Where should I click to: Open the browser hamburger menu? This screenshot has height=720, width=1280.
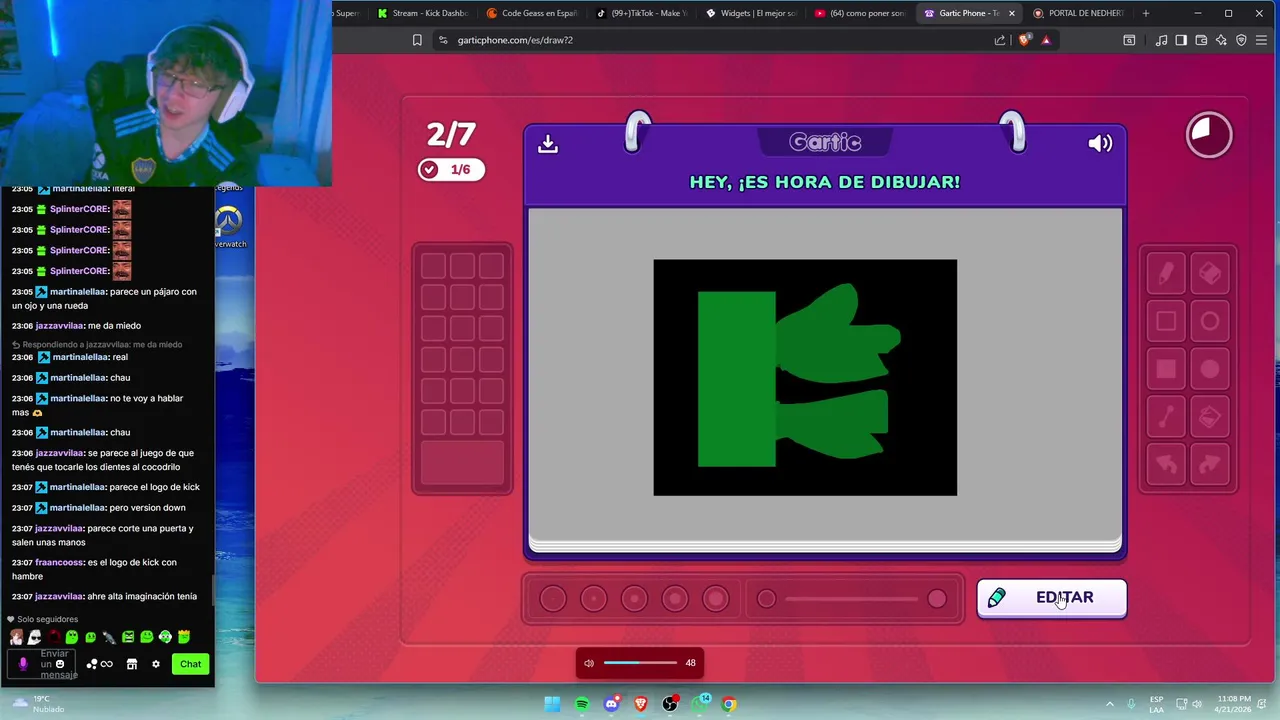(x=1262, y=40)
